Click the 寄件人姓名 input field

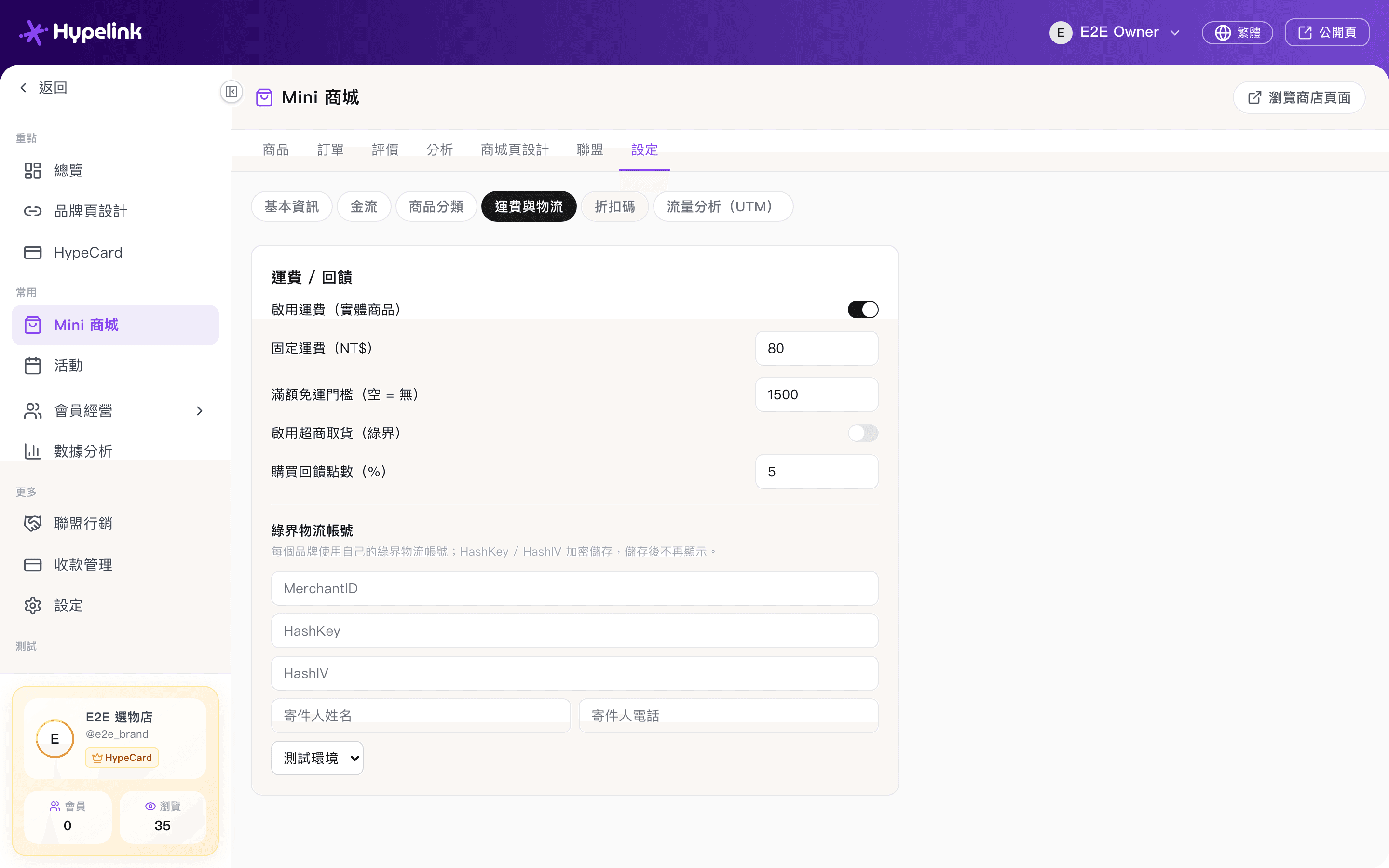coord(421,715)
